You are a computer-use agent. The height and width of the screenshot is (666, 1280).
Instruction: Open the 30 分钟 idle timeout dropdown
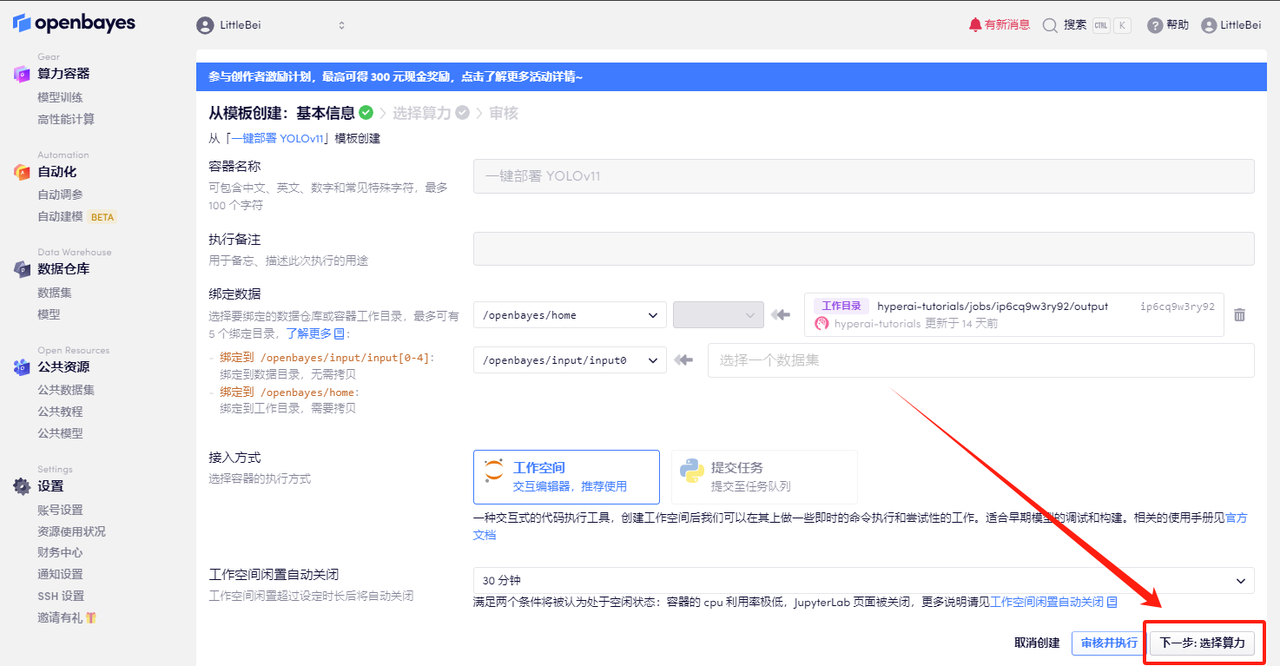[863, 580]
